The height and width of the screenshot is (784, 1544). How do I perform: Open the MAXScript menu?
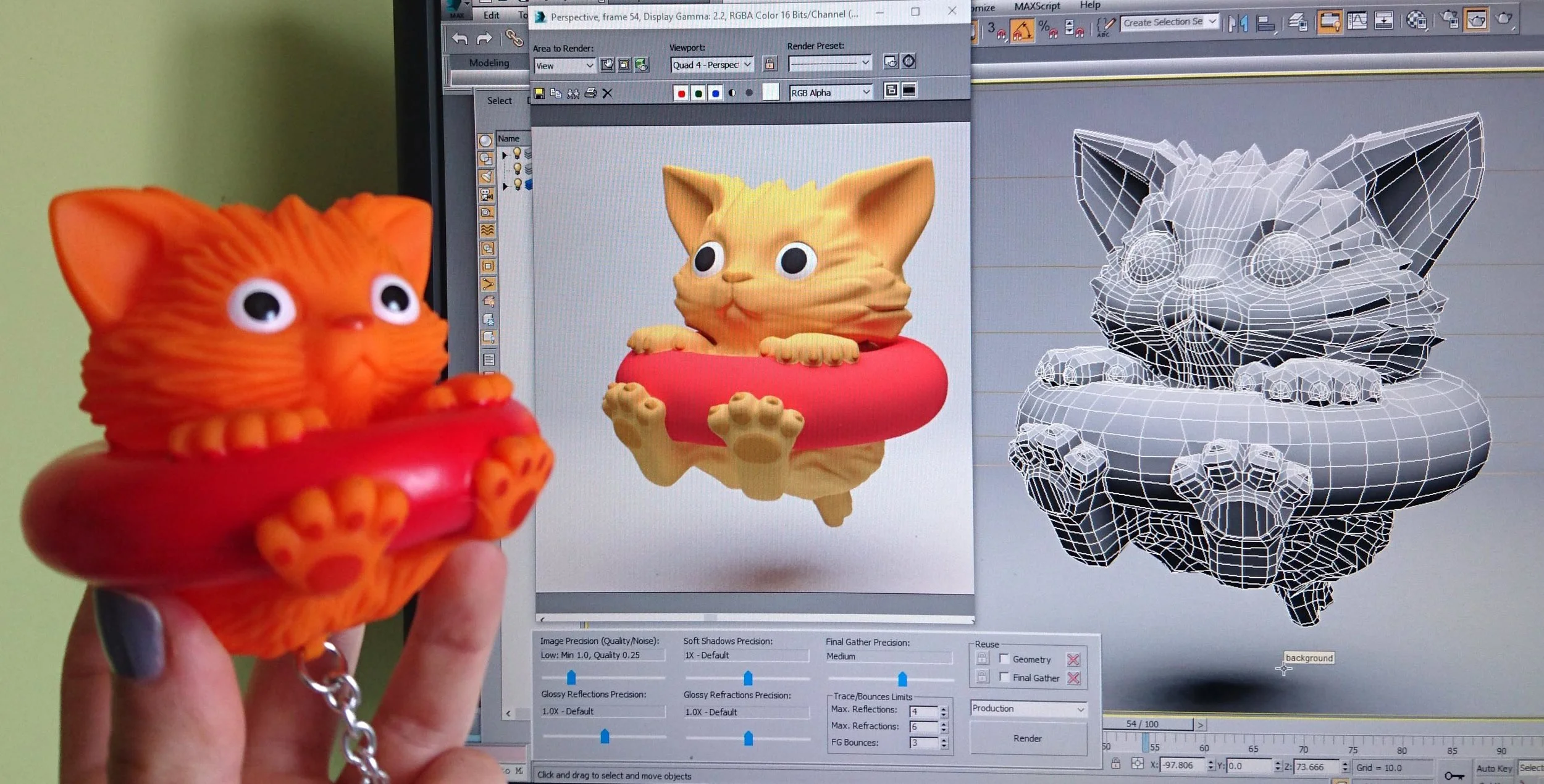(1036, 6)
